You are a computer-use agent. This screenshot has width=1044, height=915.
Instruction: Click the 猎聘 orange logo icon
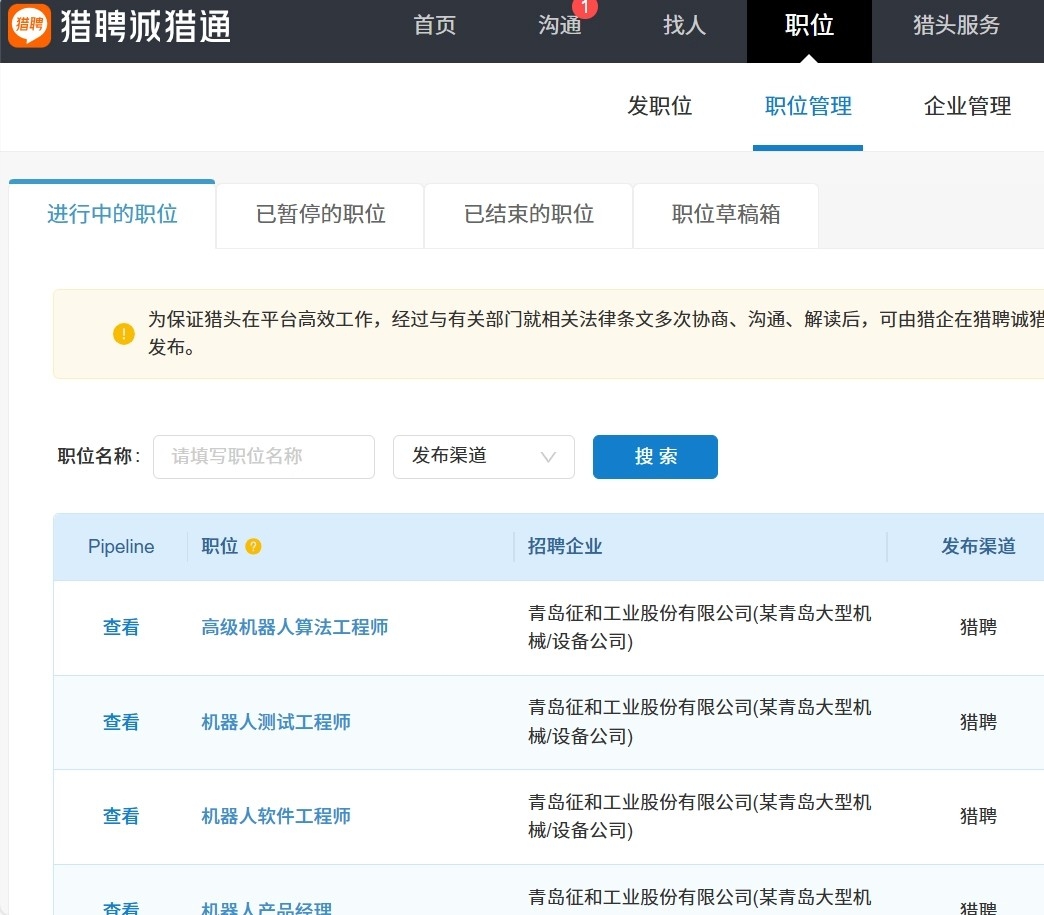pos(29,26)
